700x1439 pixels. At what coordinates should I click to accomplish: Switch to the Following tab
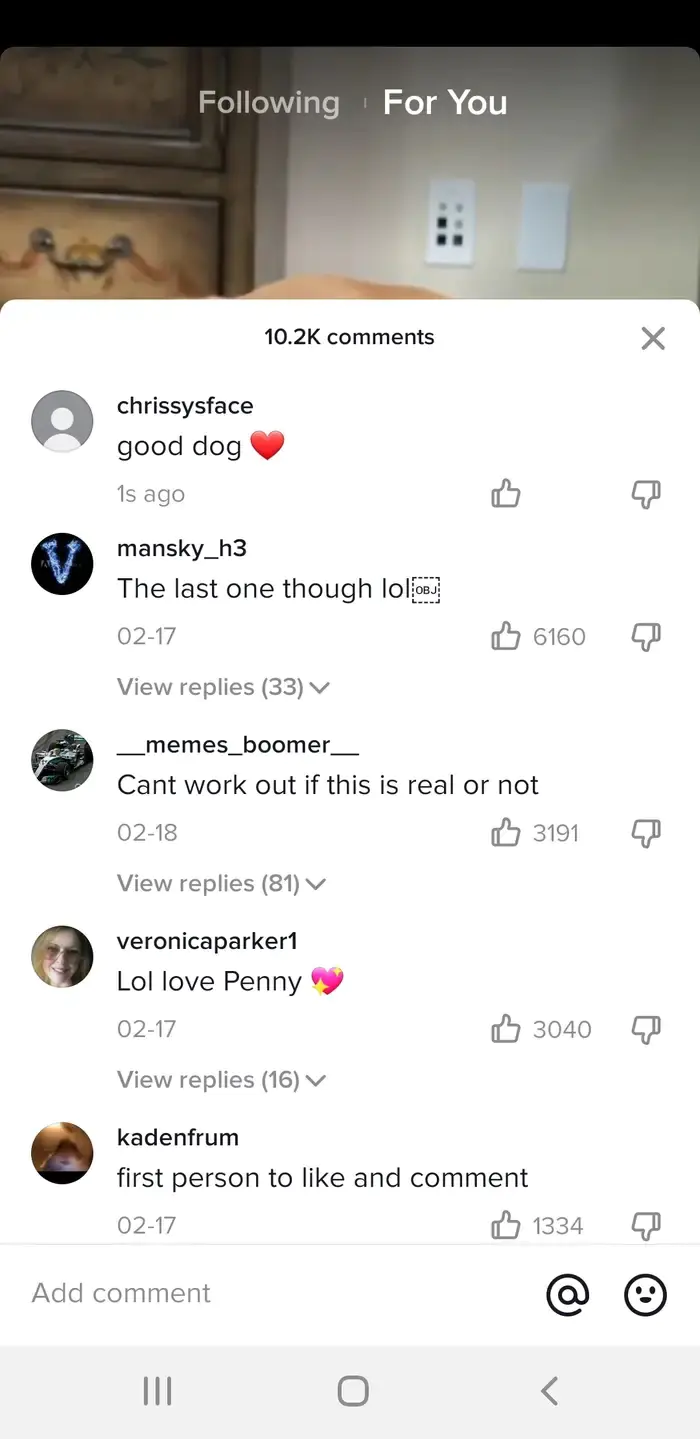point(269,102)
